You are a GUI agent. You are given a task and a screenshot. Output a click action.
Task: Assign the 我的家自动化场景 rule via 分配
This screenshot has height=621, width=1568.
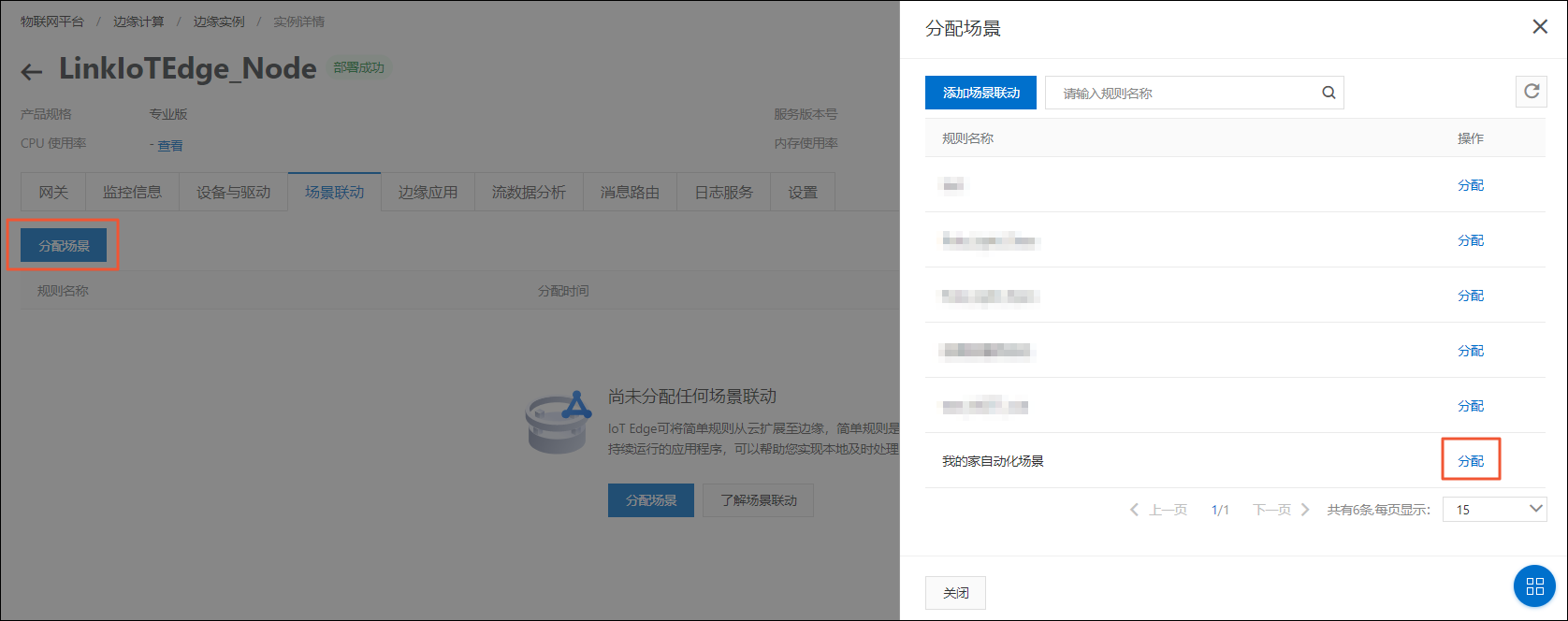pyautogui.click(x=1471, y=460)
